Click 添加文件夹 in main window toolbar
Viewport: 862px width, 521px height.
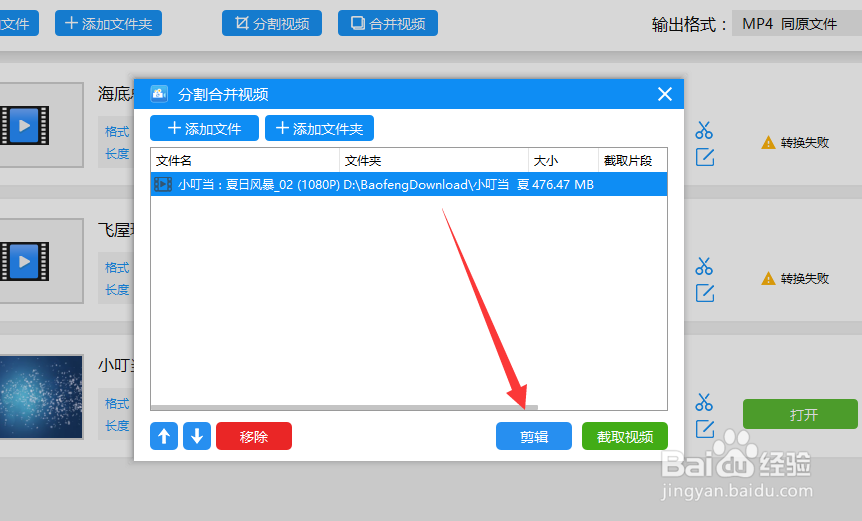click(x=108, y=24)
